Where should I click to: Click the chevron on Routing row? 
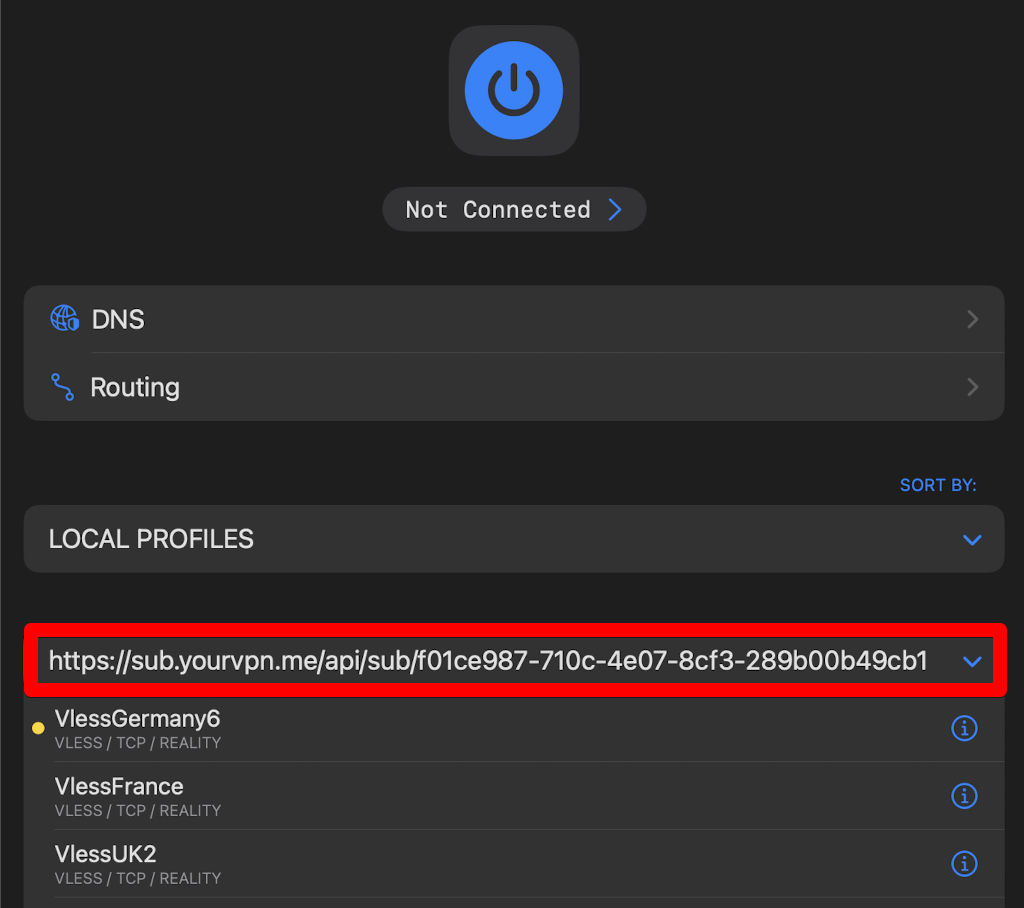click(x=972, y=387)
